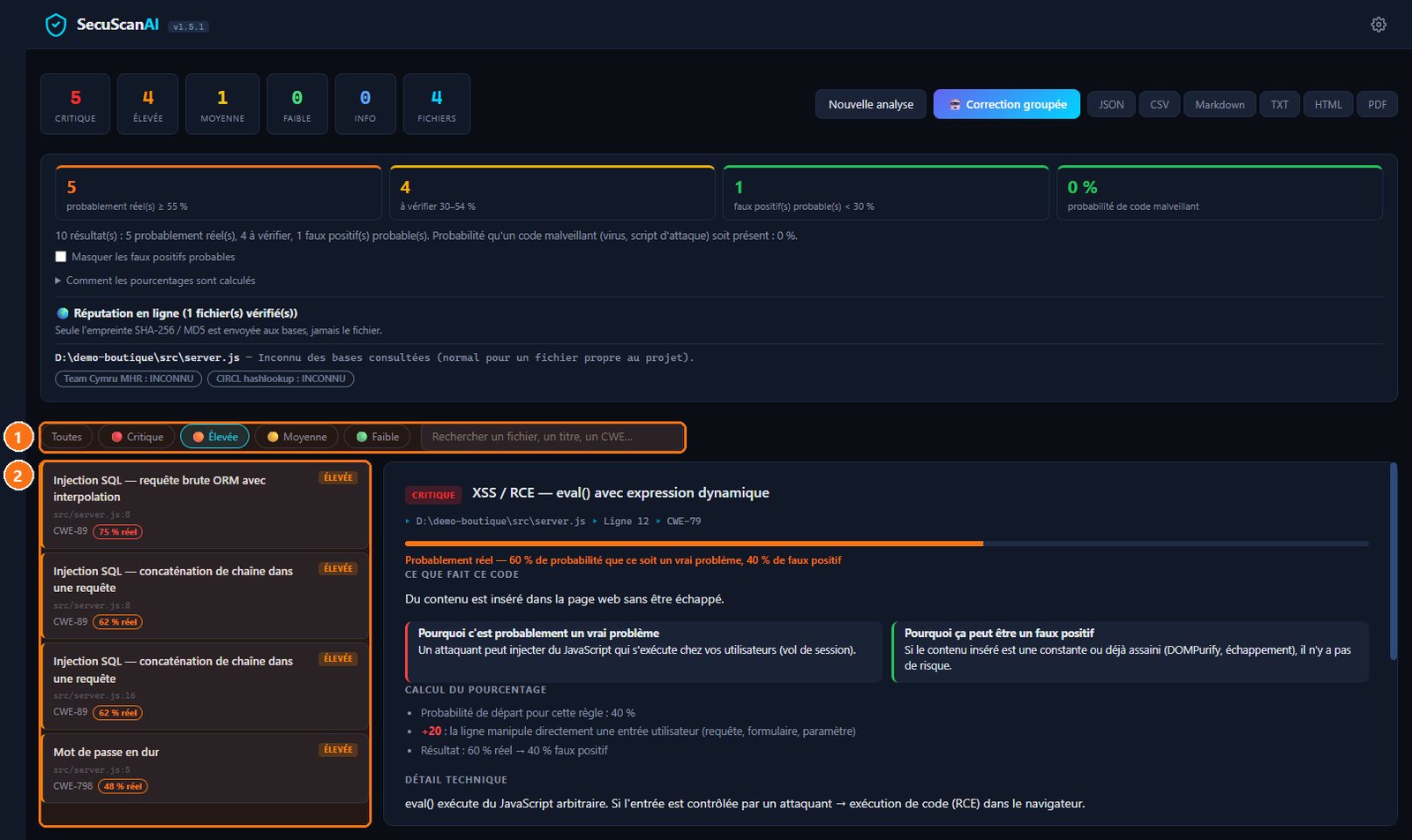Open Injection SQL requête brute ORM finding
Screen dimensions: 1412x840
tap(205, 506)
